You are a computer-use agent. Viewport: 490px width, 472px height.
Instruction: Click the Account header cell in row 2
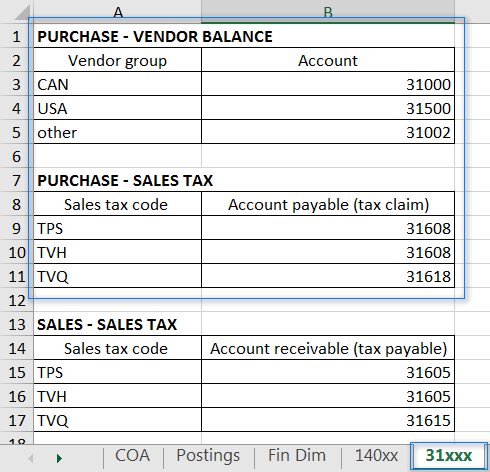click(x=328, y=60)
